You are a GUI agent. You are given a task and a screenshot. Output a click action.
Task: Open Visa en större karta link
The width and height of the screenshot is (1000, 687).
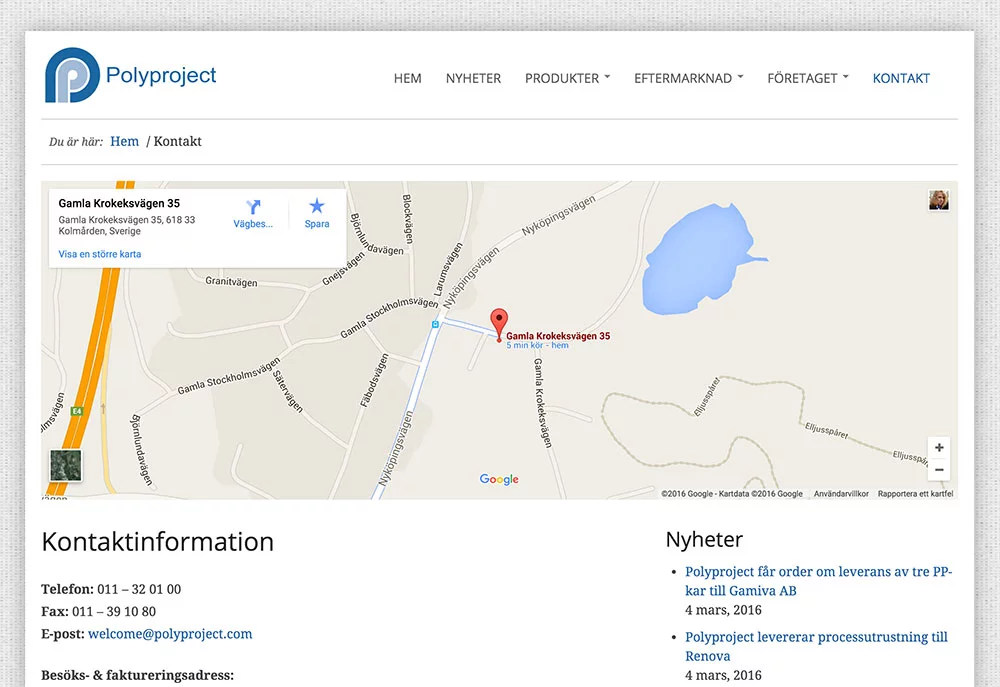point(100,254)
